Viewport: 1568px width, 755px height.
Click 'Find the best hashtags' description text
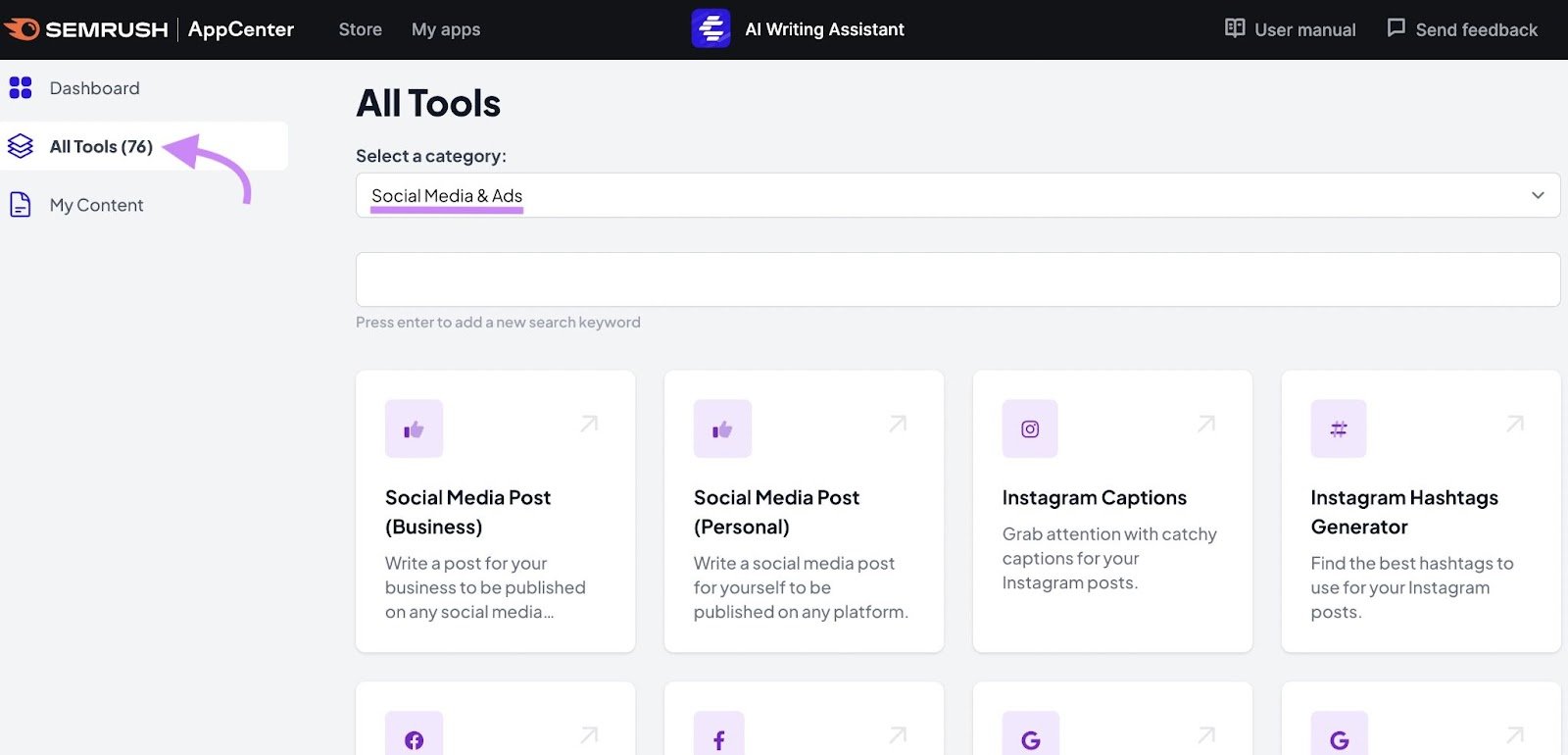pyautogui.click(x=1412, y=587)
